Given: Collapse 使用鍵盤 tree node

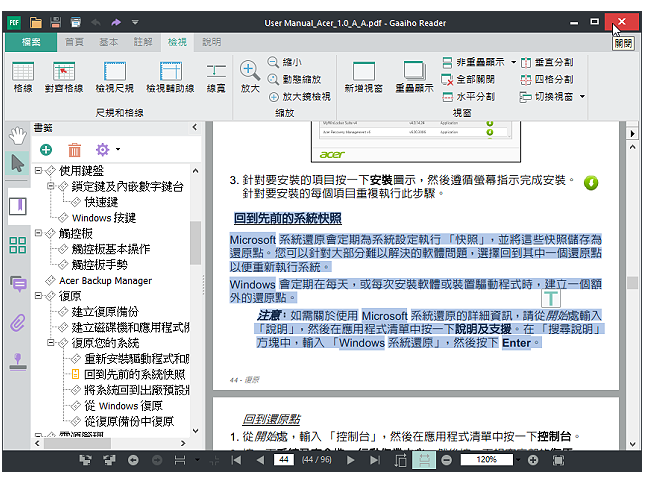Looking at the screenshot, I should pyautogui.click(x=38, y=170).
